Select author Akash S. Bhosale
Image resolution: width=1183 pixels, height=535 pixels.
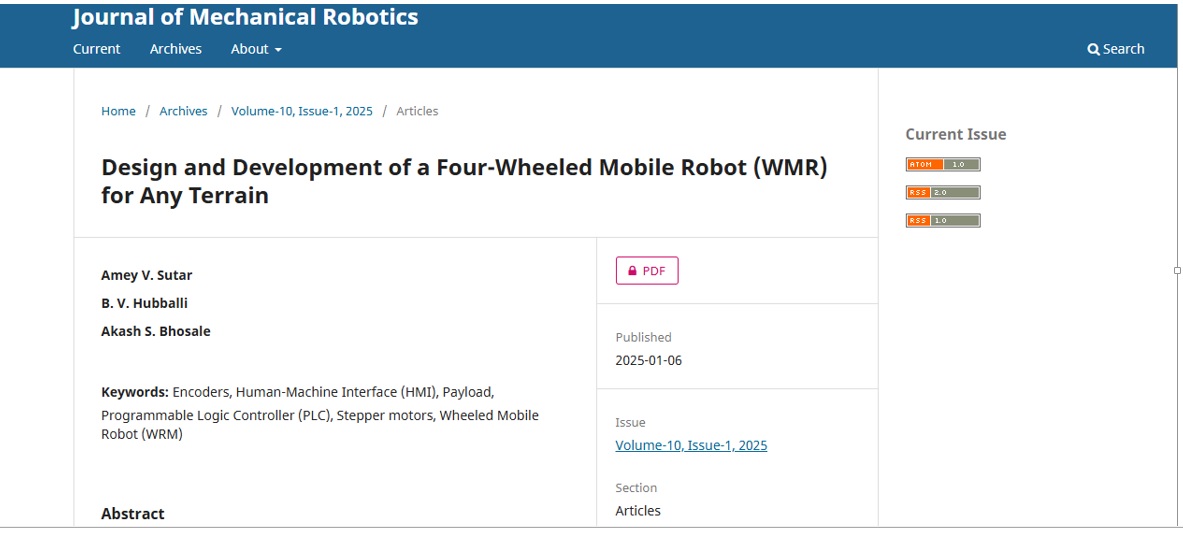click(155, 331)
